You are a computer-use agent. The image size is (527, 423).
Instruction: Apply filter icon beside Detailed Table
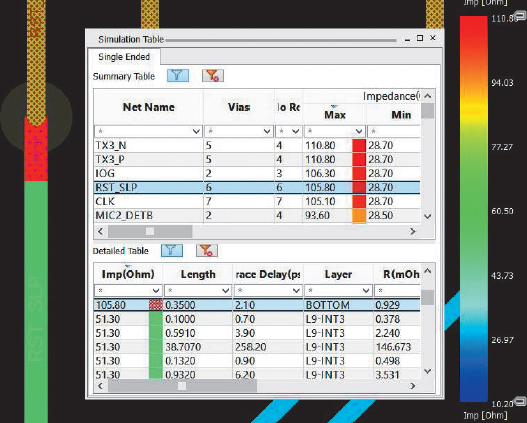pyautogui.click(x=172, y=250)
